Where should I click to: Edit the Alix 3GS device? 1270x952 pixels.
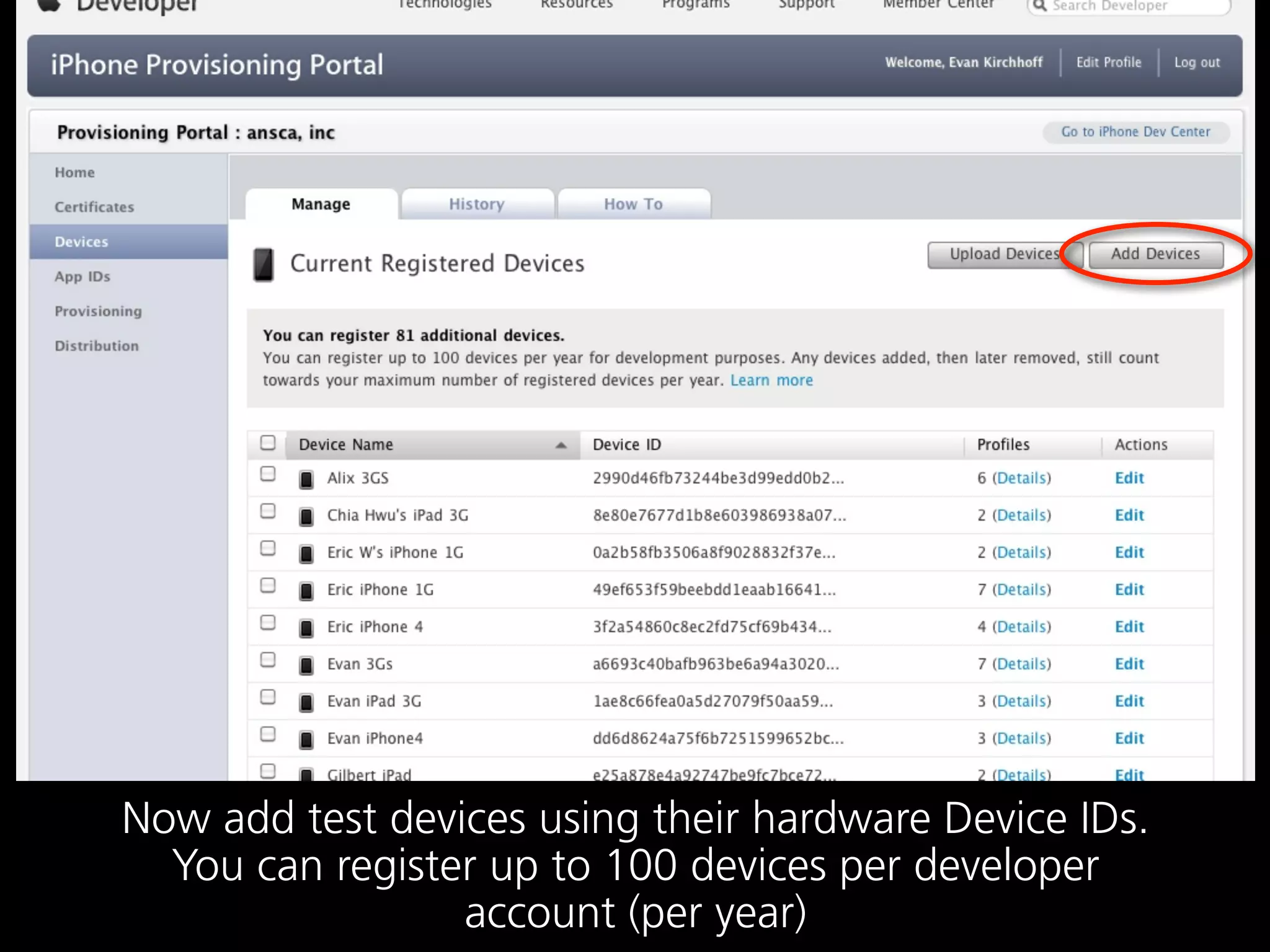(1129, 478)
